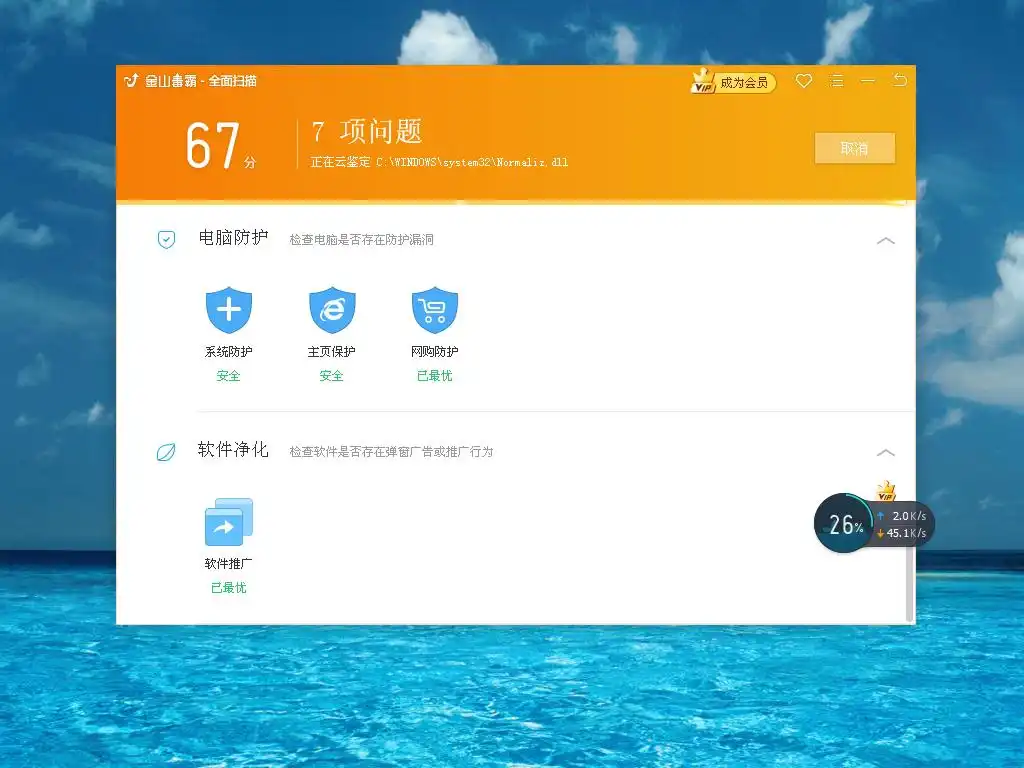Click the 67 分 score
This screenshot has height=768, width=1024.
[221, 146]
